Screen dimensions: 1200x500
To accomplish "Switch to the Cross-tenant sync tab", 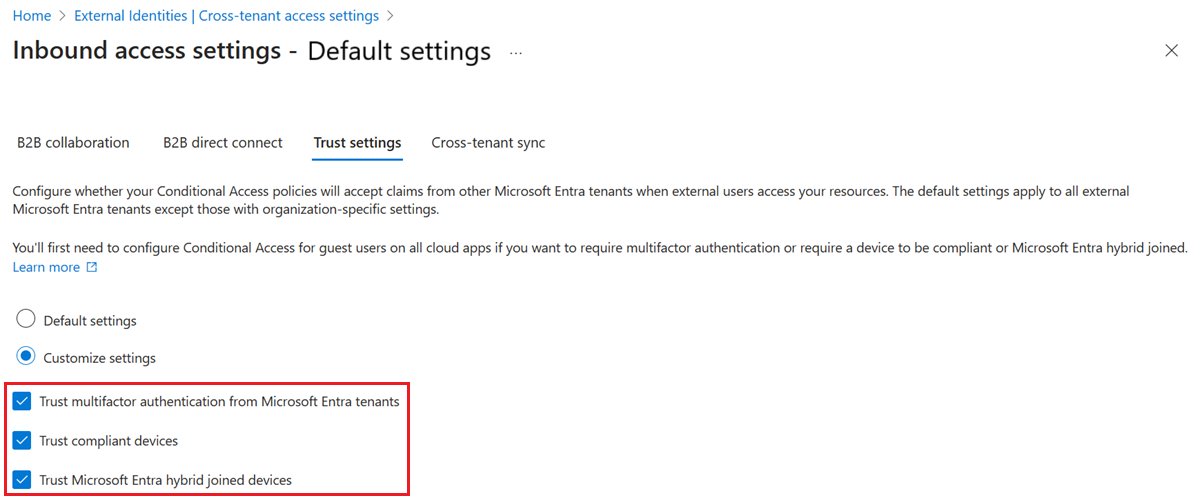I will coord(488,143).
